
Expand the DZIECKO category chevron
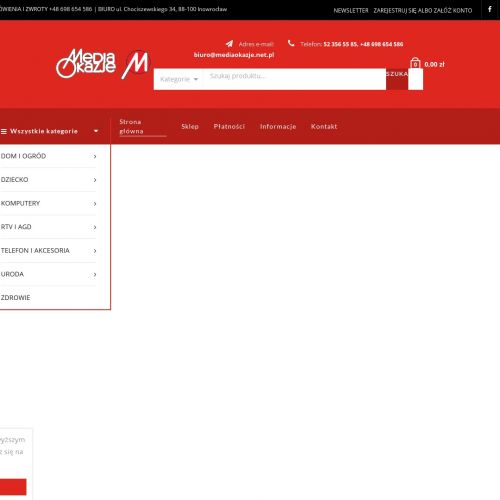click(x=95, y=180)
